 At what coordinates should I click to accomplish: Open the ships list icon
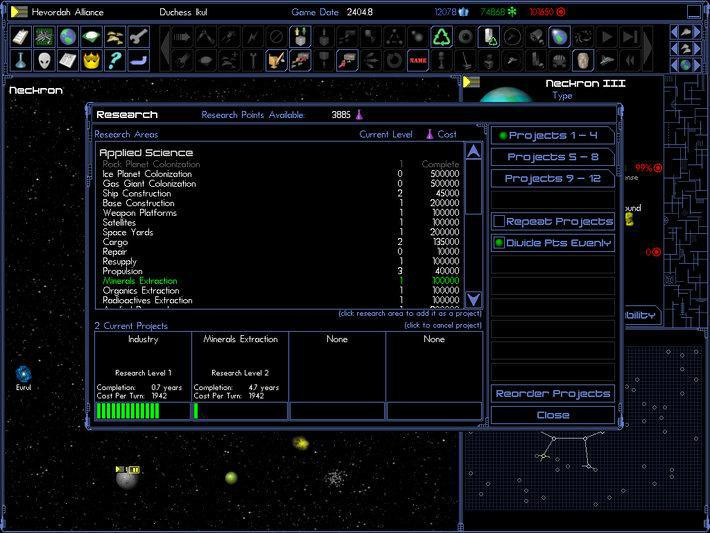[x=115, y=37]
